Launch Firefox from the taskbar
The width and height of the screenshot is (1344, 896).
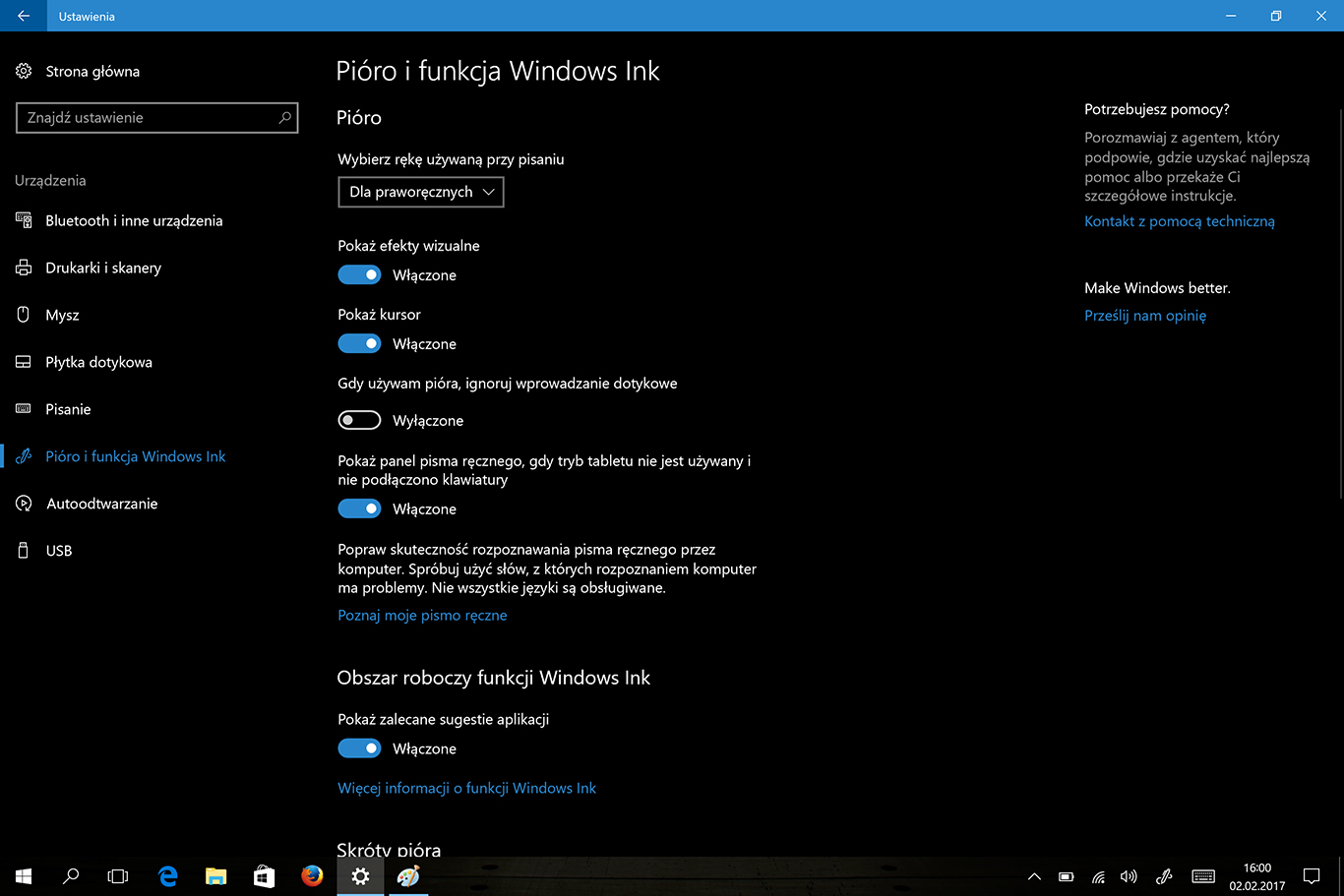(x=312, y=875)
